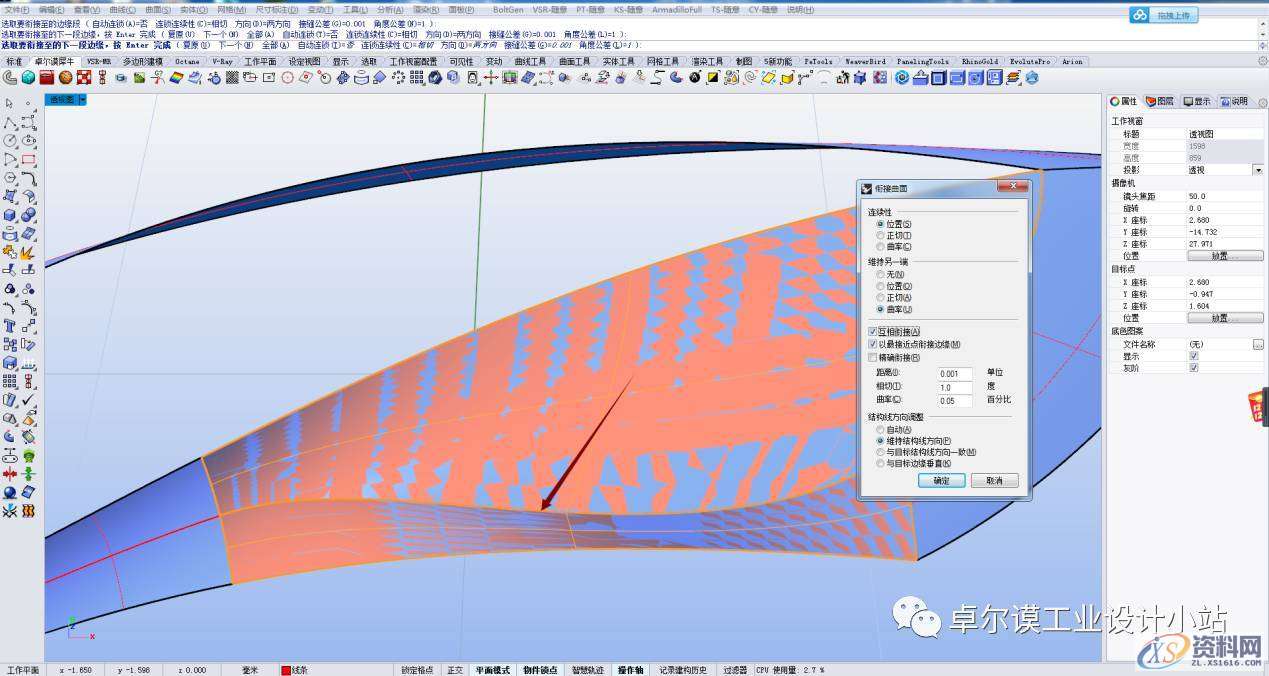Click the red toolbox icon in top toolbar
The width and height of the screenshot is (1269, 676).
click(47, 77)
